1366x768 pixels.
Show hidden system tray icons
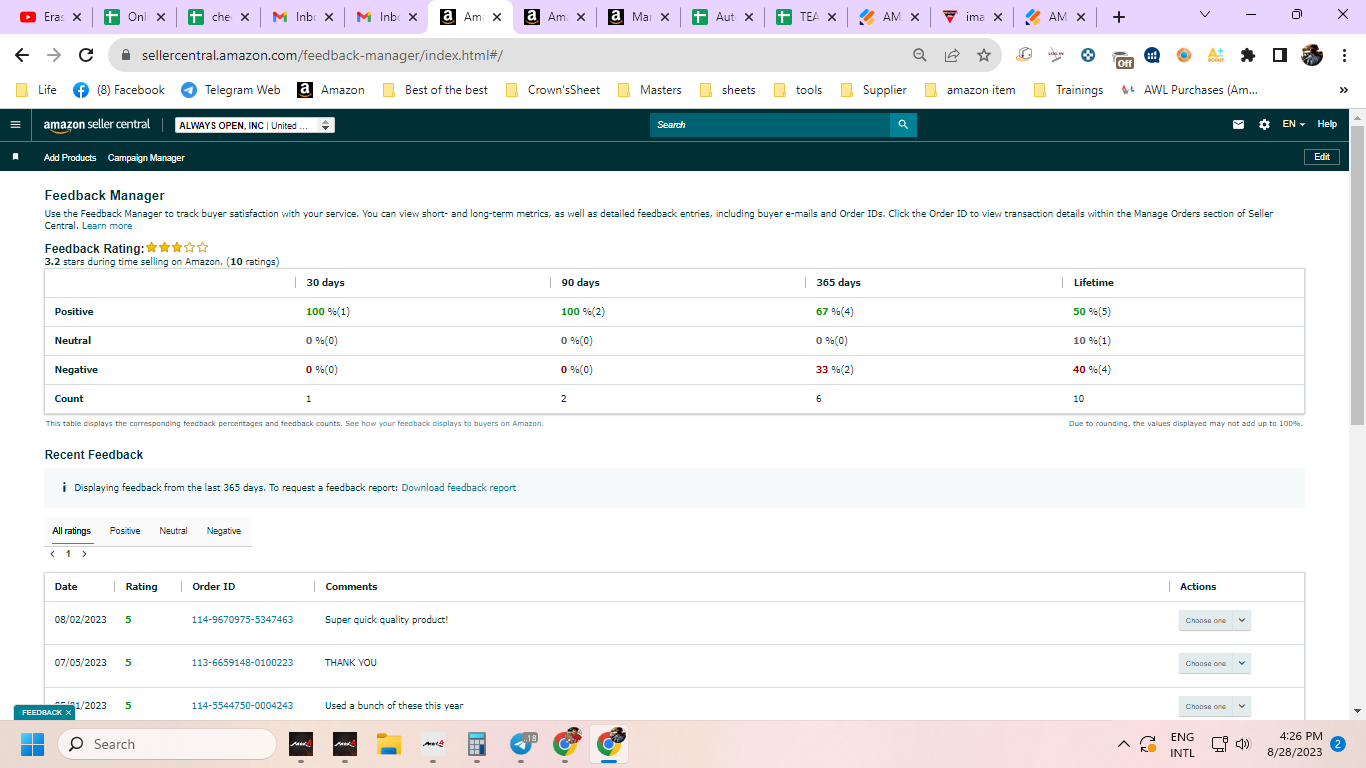click(1123, 744)
